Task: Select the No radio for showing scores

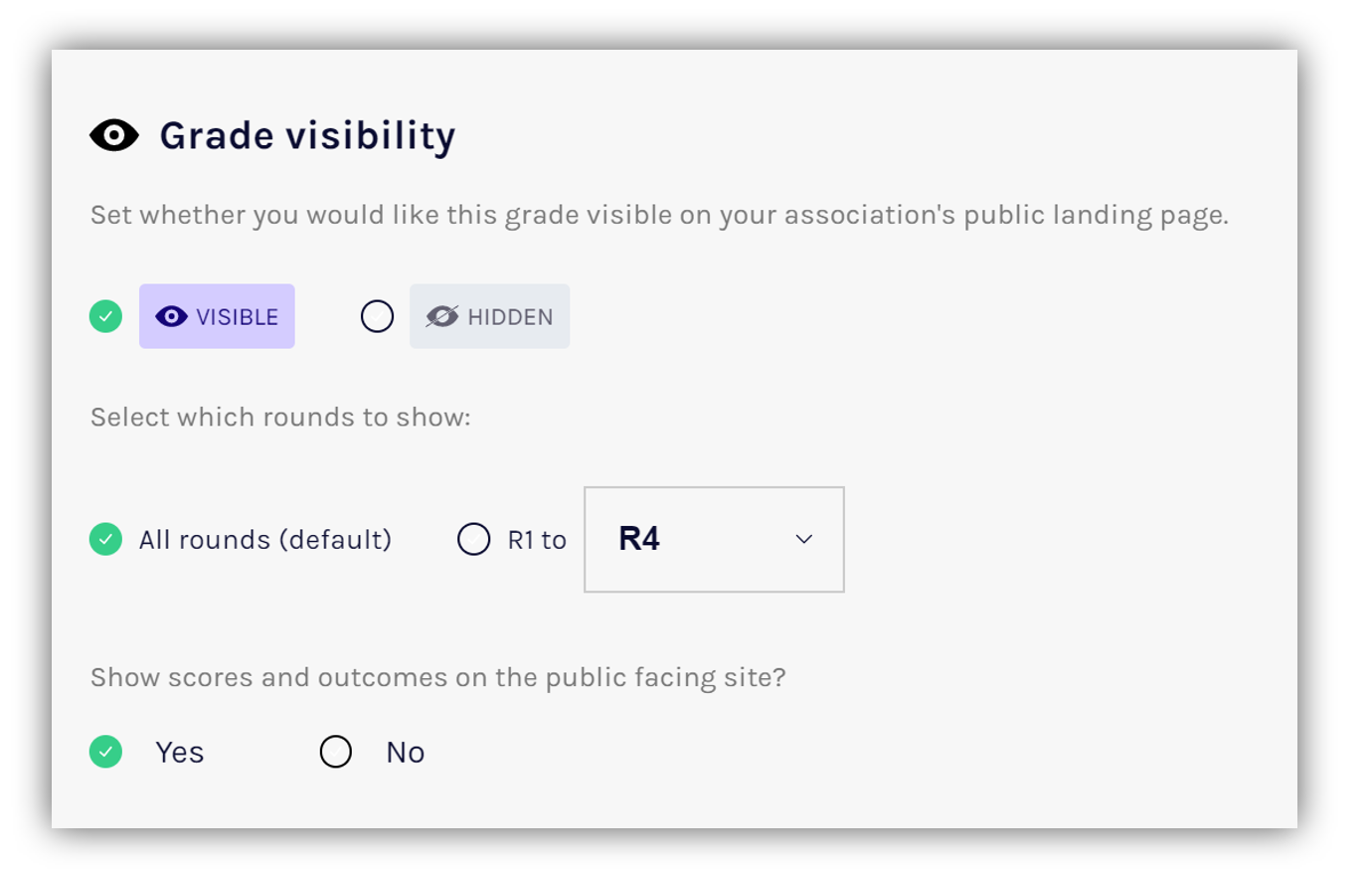Action: click(x=336, y=752)
